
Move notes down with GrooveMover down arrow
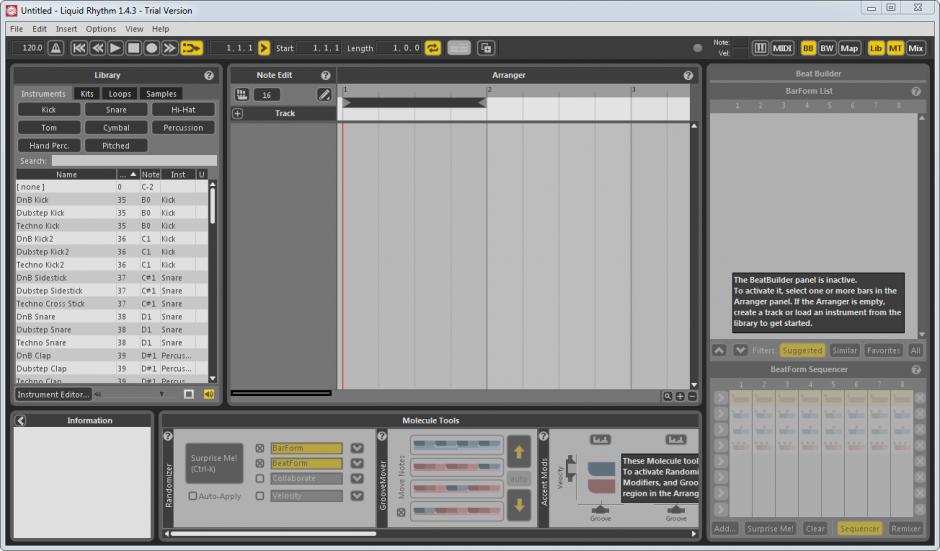click(519, 505)
